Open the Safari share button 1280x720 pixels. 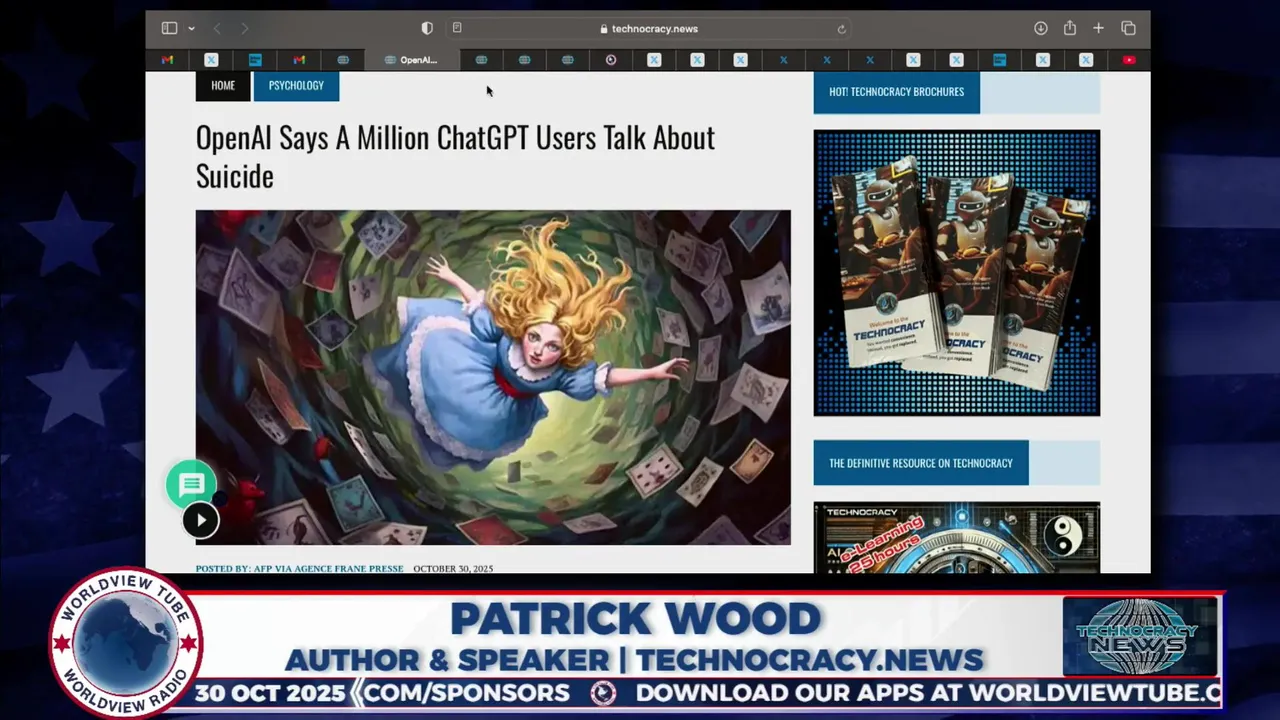click(x=1070, y=28)
